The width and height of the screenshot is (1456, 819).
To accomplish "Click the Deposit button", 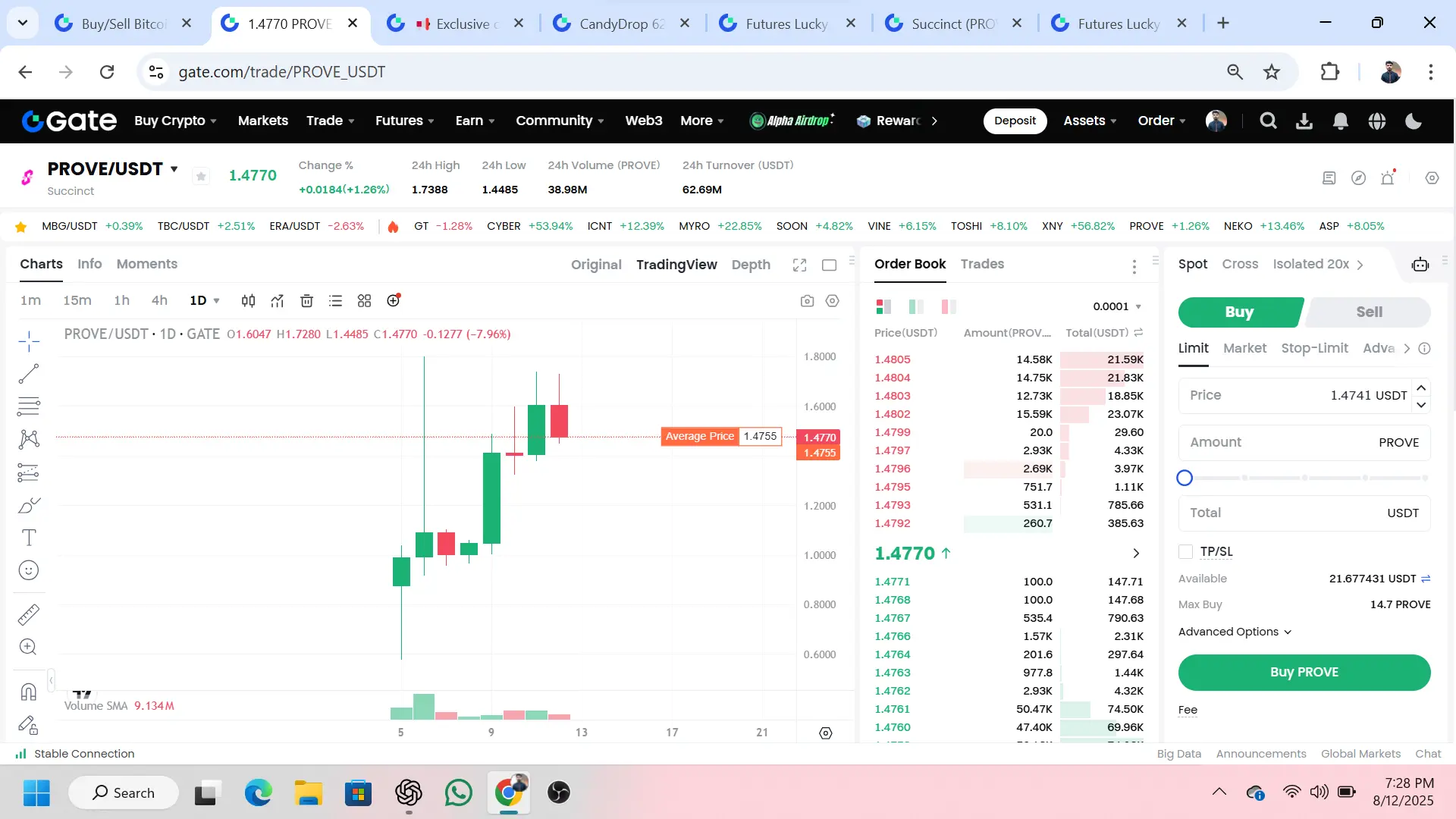I will (1015, 121).
